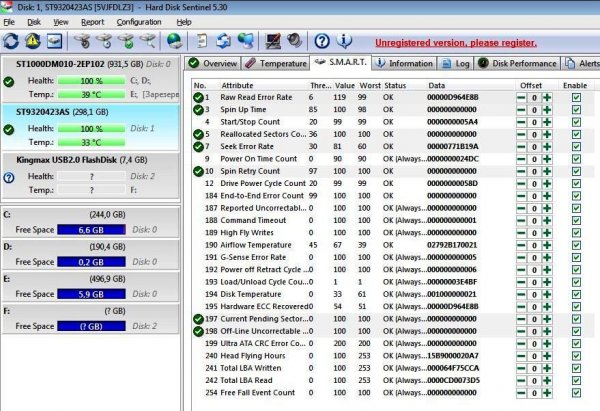Click the globe icon in the toolbar

point(175,41)
